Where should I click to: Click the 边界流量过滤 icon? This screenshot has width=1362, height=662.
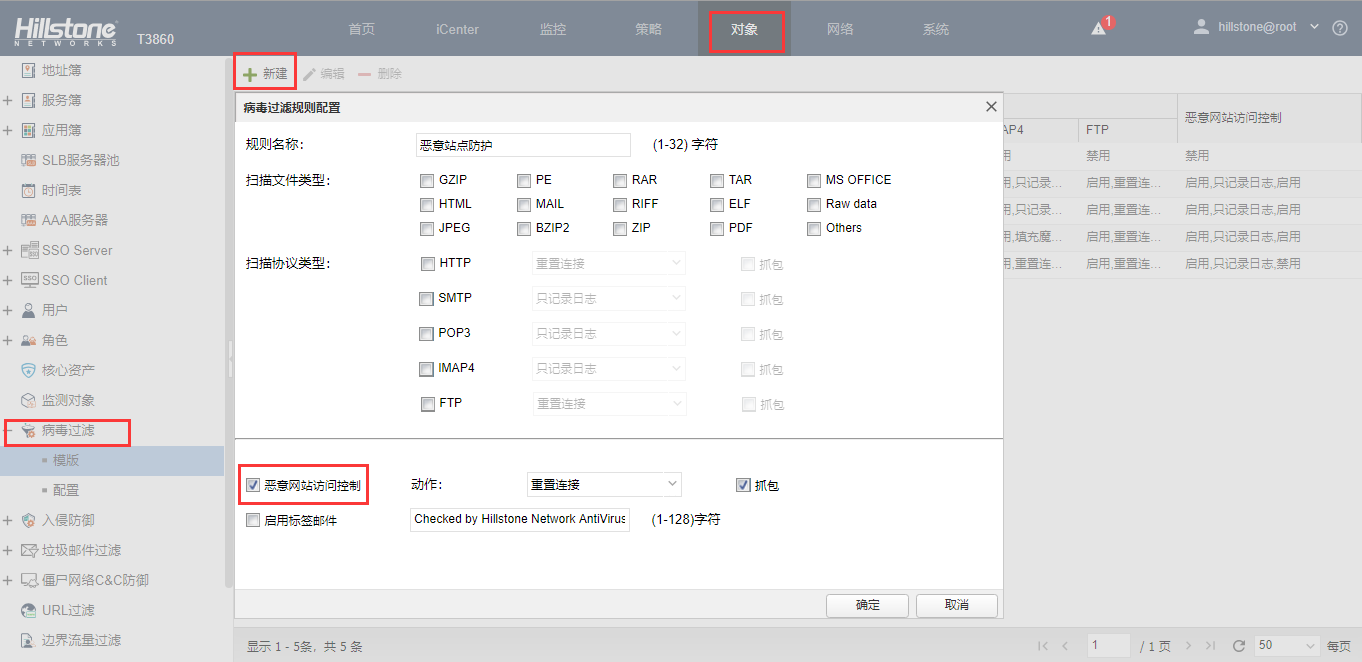point(28,640)
